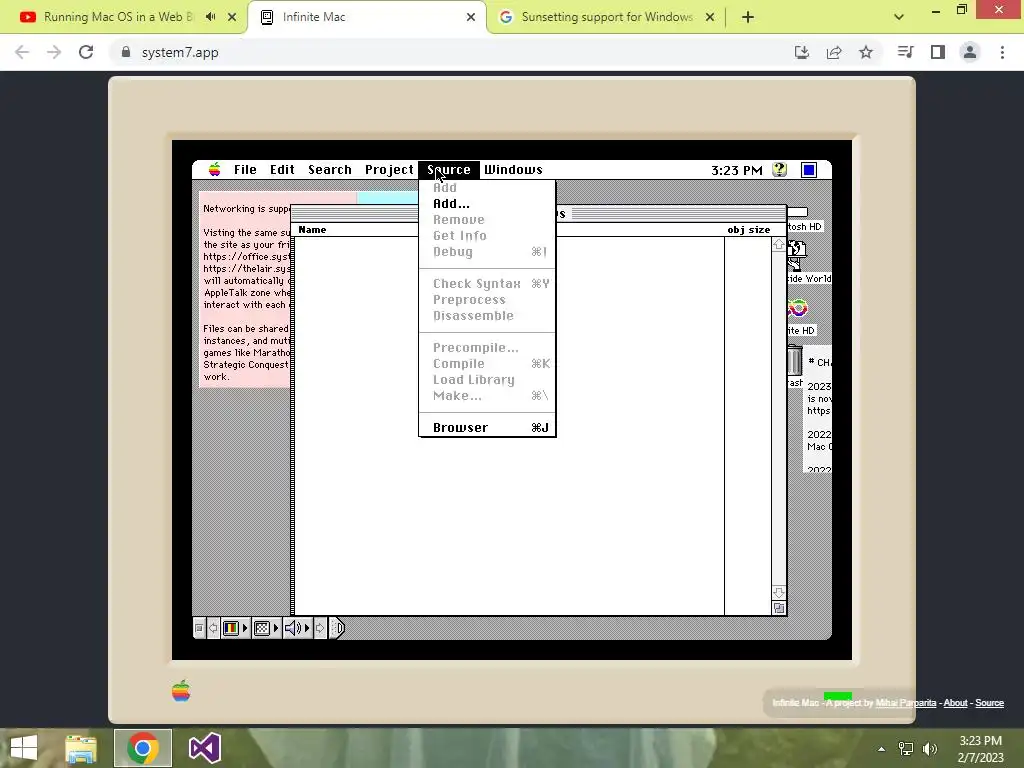Screen dimensions: 1024x768
Task: Show hidden system tray icons
Action: pos(881,749)
